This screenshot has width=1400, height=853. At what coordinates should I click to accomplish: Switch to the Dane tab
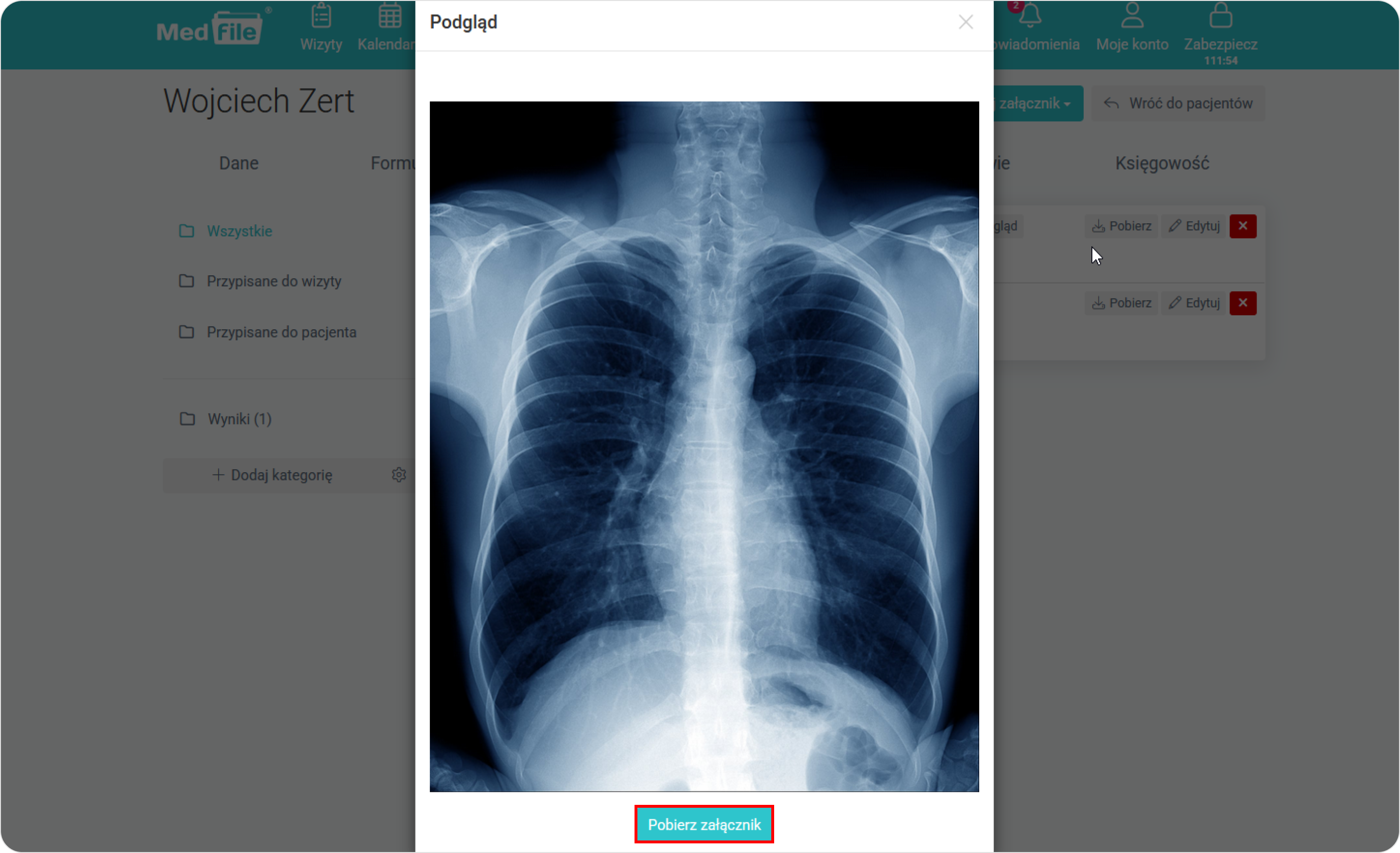[239, 163]
